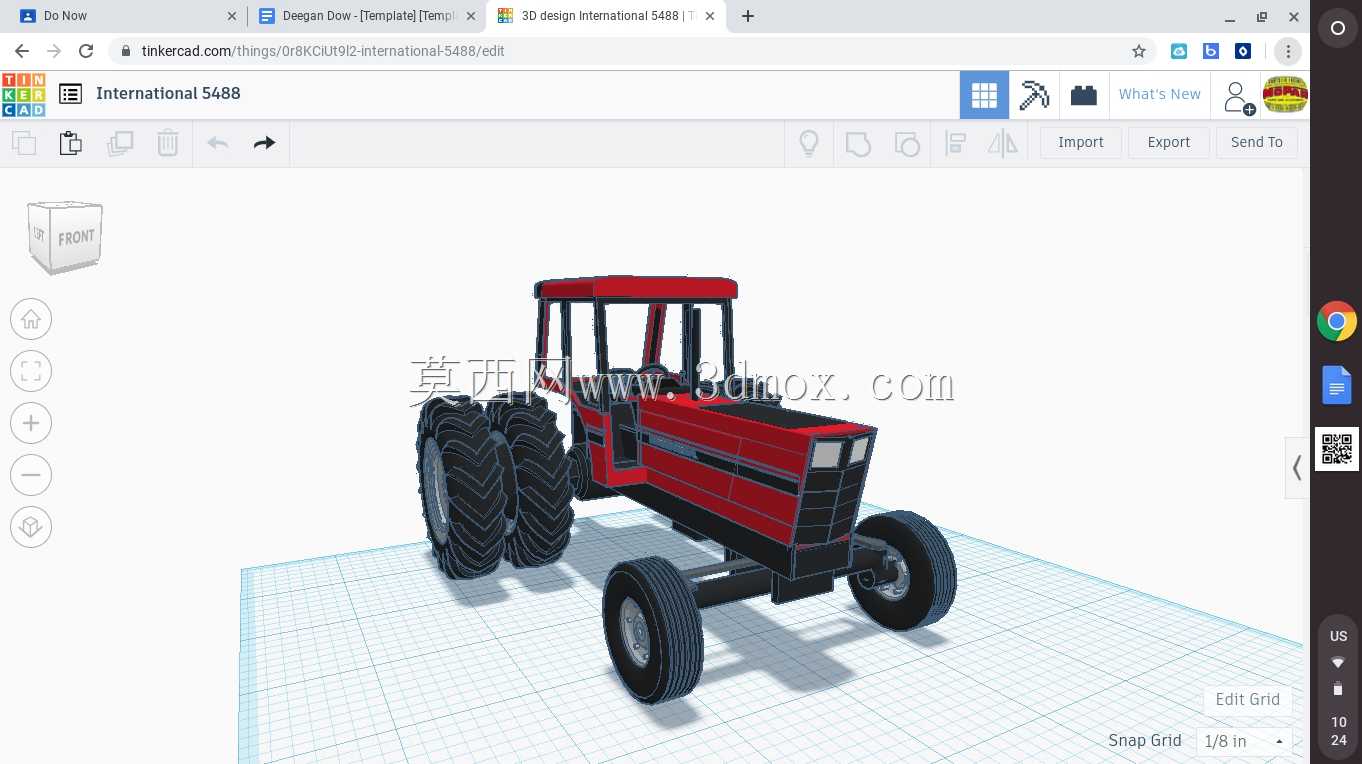Open the Bricks mode
The image size is (1362, 764).
(1084, 95)
